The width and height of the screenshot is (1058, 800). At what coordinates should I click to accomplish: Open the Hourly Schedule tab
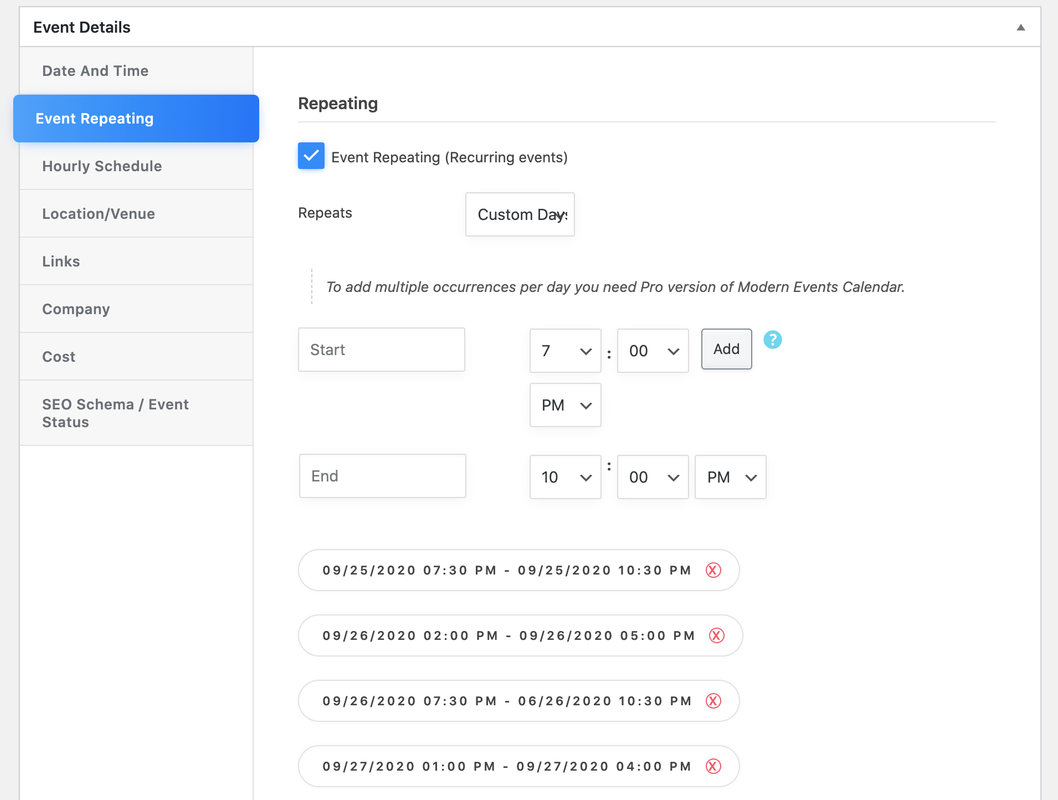click(136, 166)
